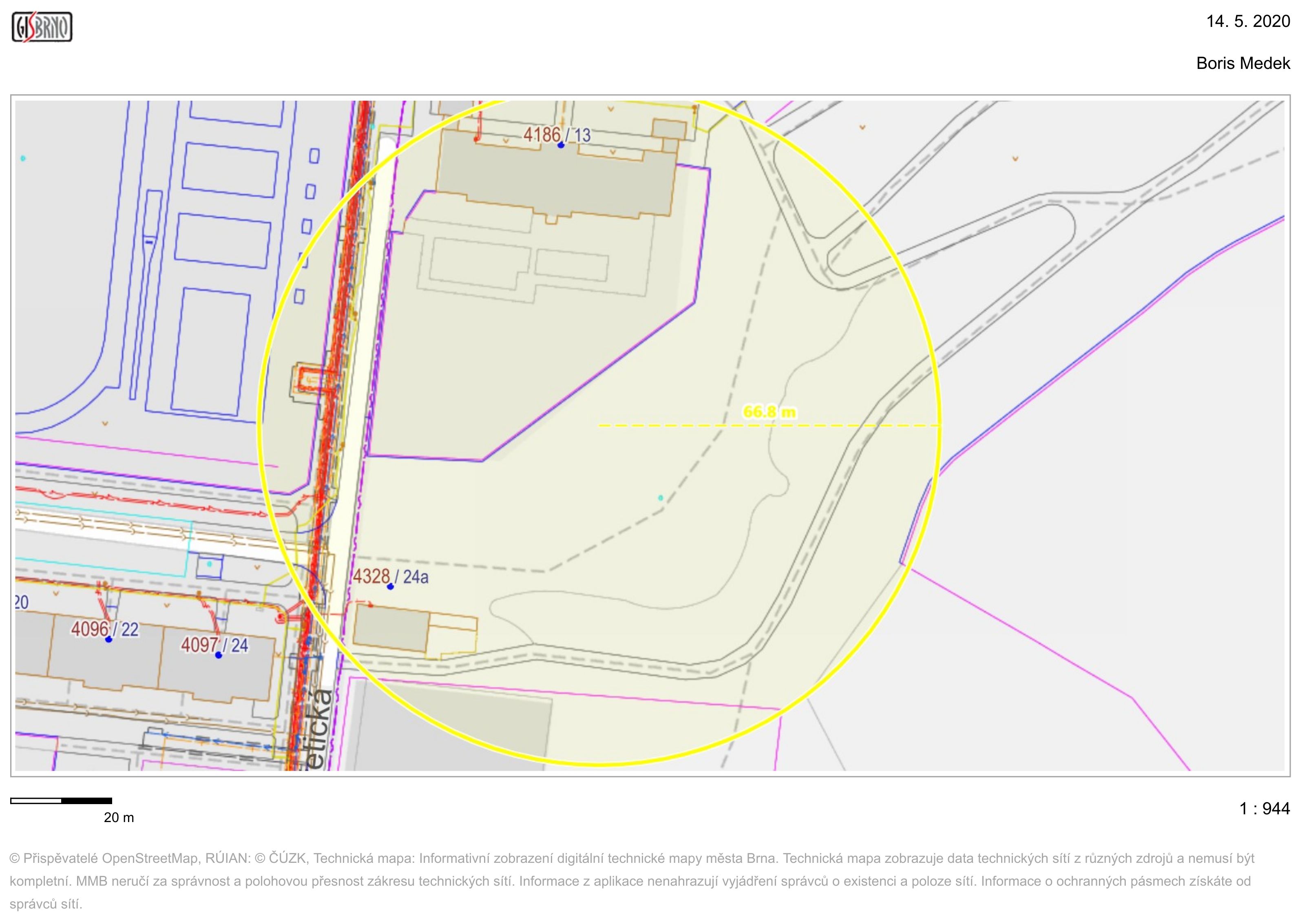This screenshot has height=924, width=1300.
Task: Click the blue point under 4328 / 24a
Action: coord(390,587)
